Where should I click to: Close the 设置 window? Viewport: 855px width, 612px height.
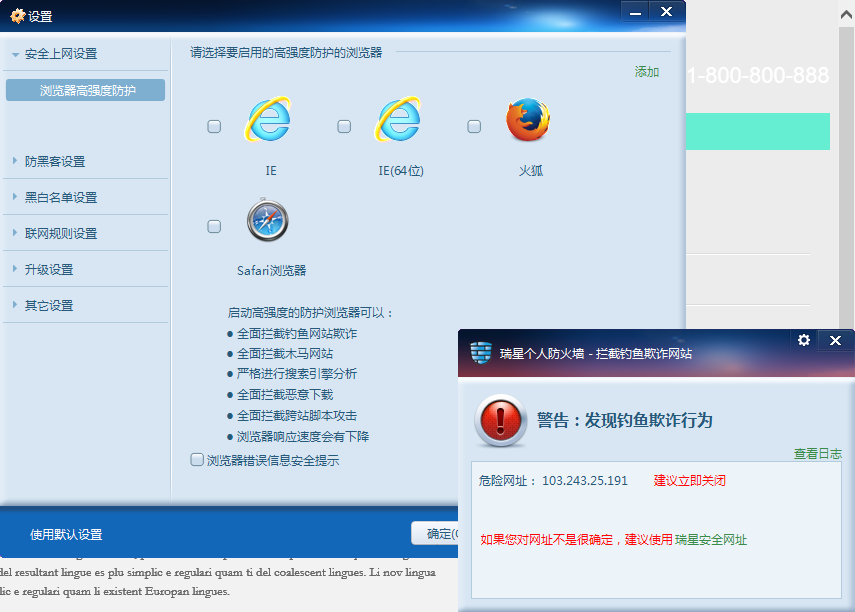coord(666,12)
